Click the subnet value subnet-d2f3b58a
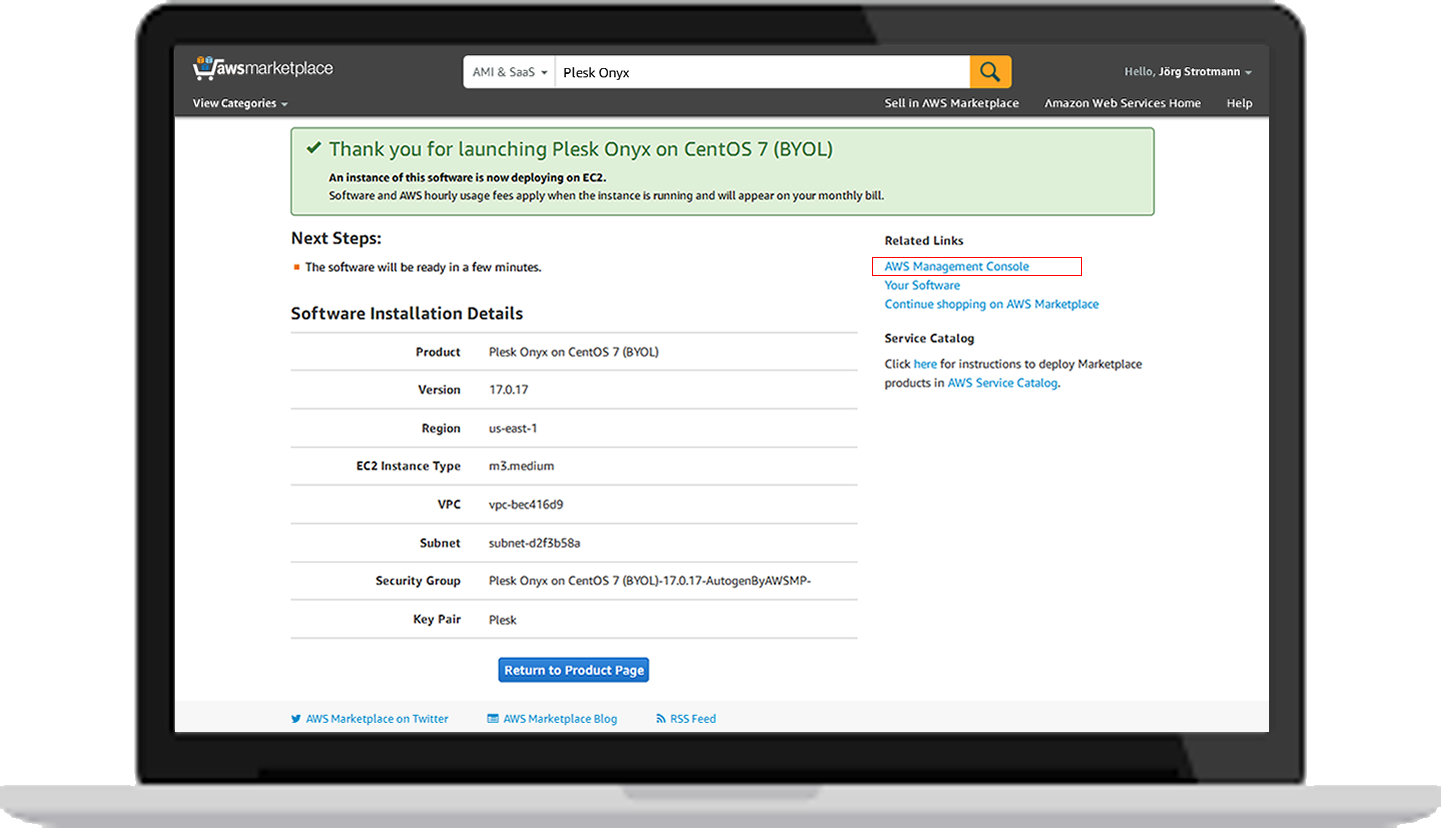This screenshot has height=828, width=1441. click(x=535, y=543)
